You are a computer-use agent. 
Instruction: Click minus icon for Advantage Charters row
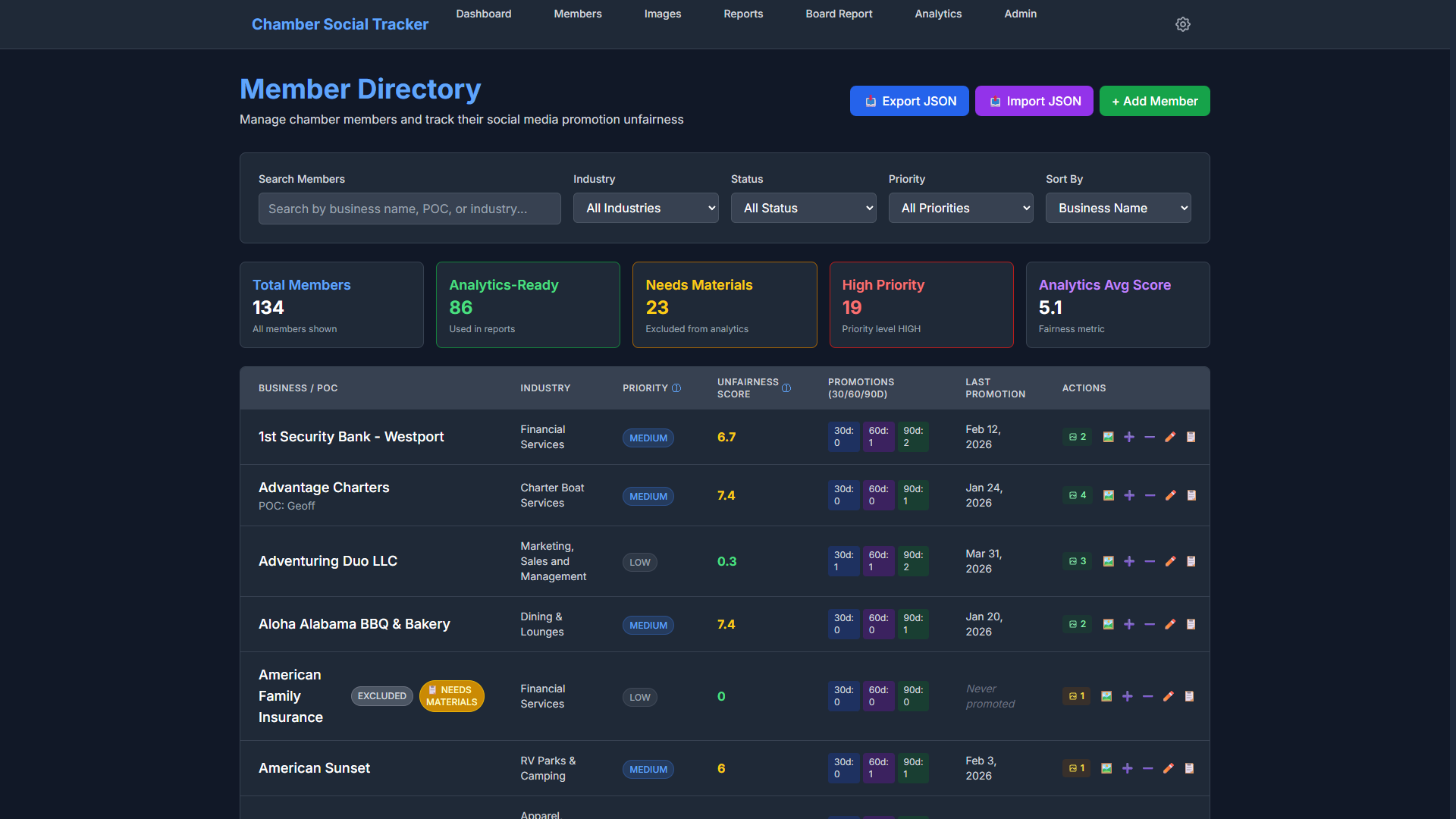[1150, 495]
